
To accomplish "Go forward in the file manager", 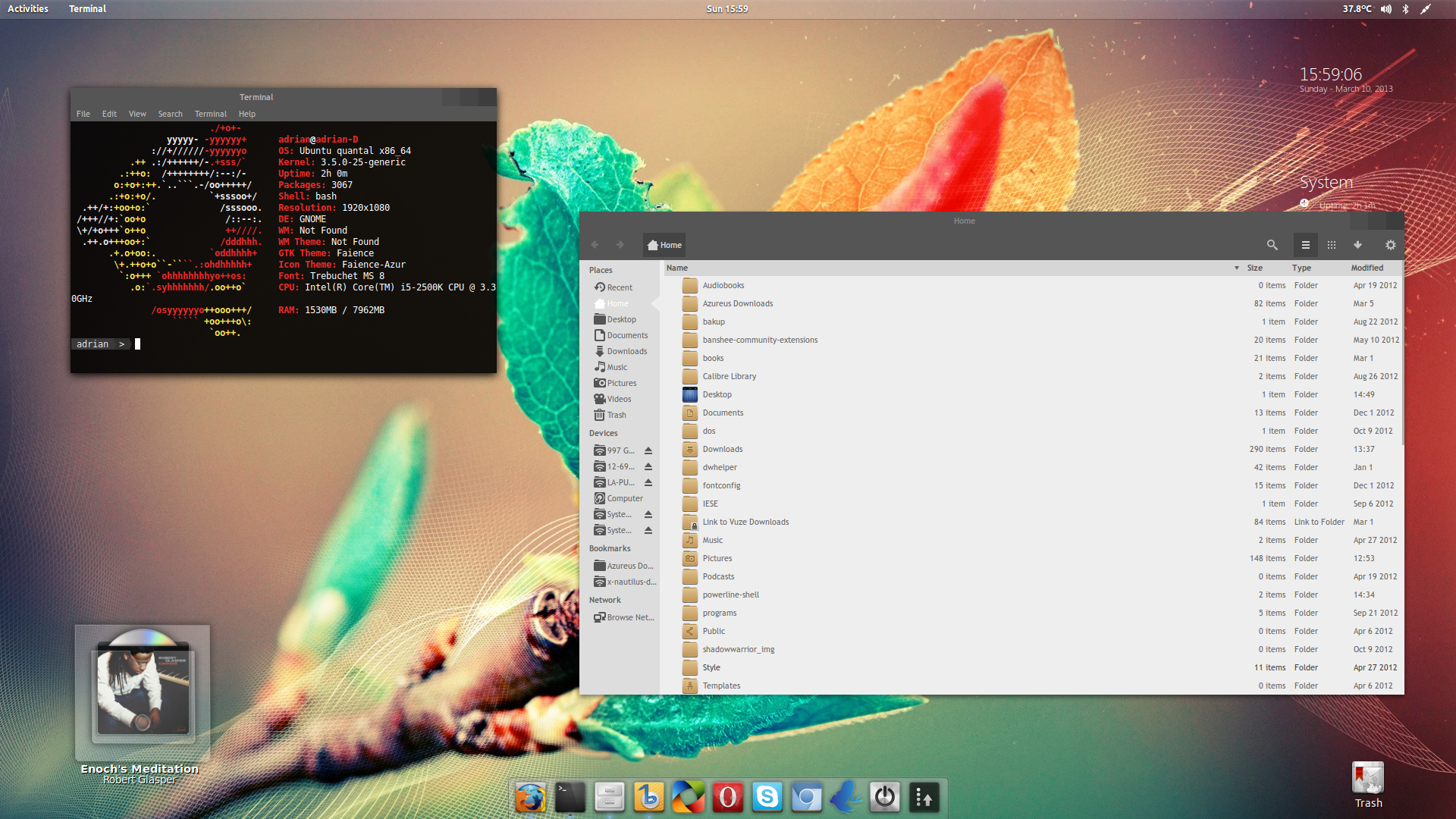I will pos(620,245).
